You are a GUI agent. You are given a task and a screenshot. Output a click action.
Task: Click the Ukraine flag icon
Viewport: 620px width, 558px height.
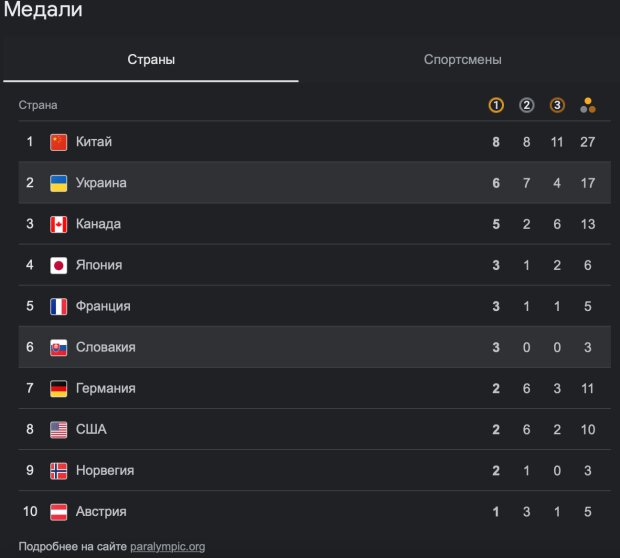coord(59,183)
